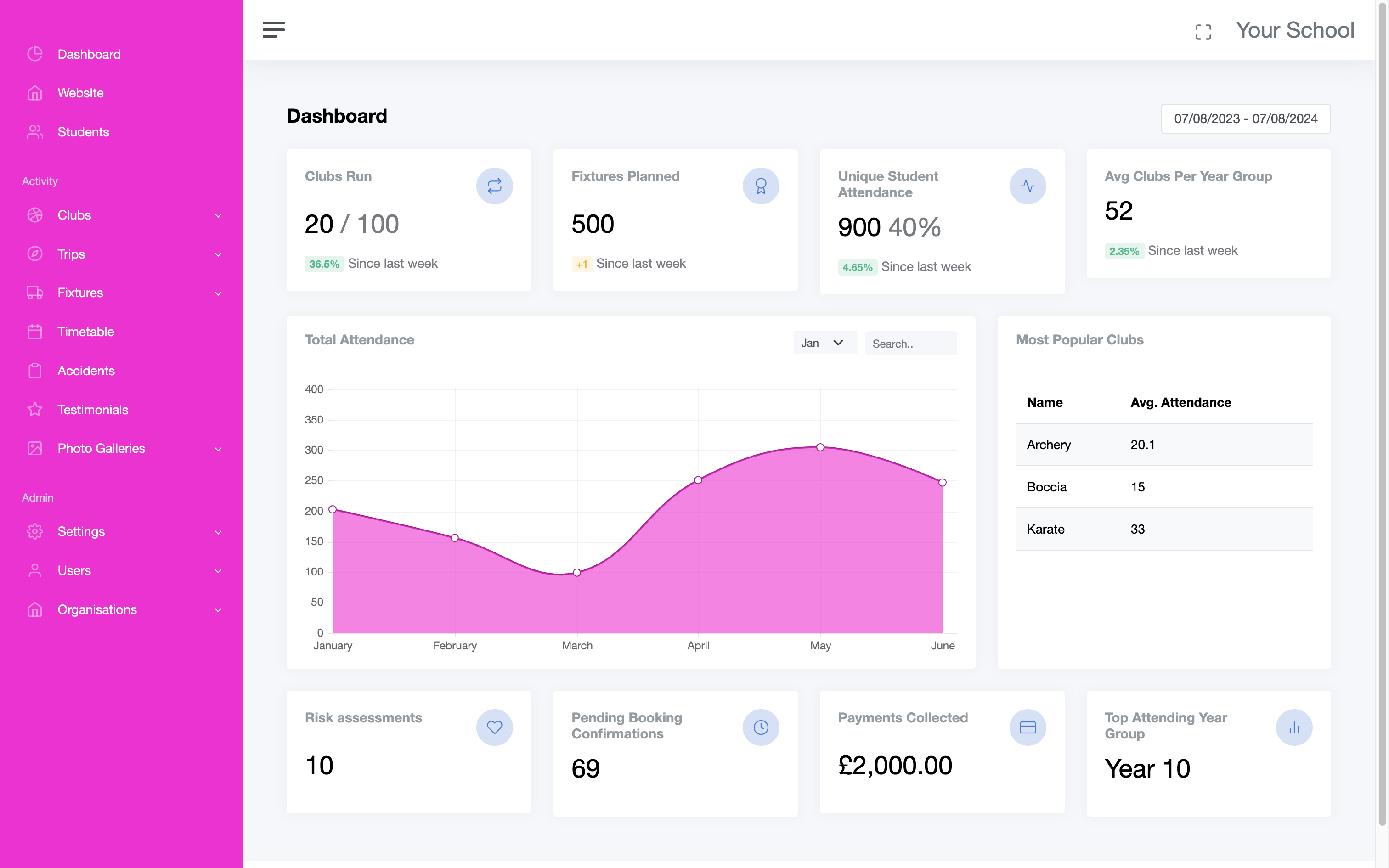1389x868 pixels.
Task: Click the page vertical scrollbar
Action: (1382, 413)
